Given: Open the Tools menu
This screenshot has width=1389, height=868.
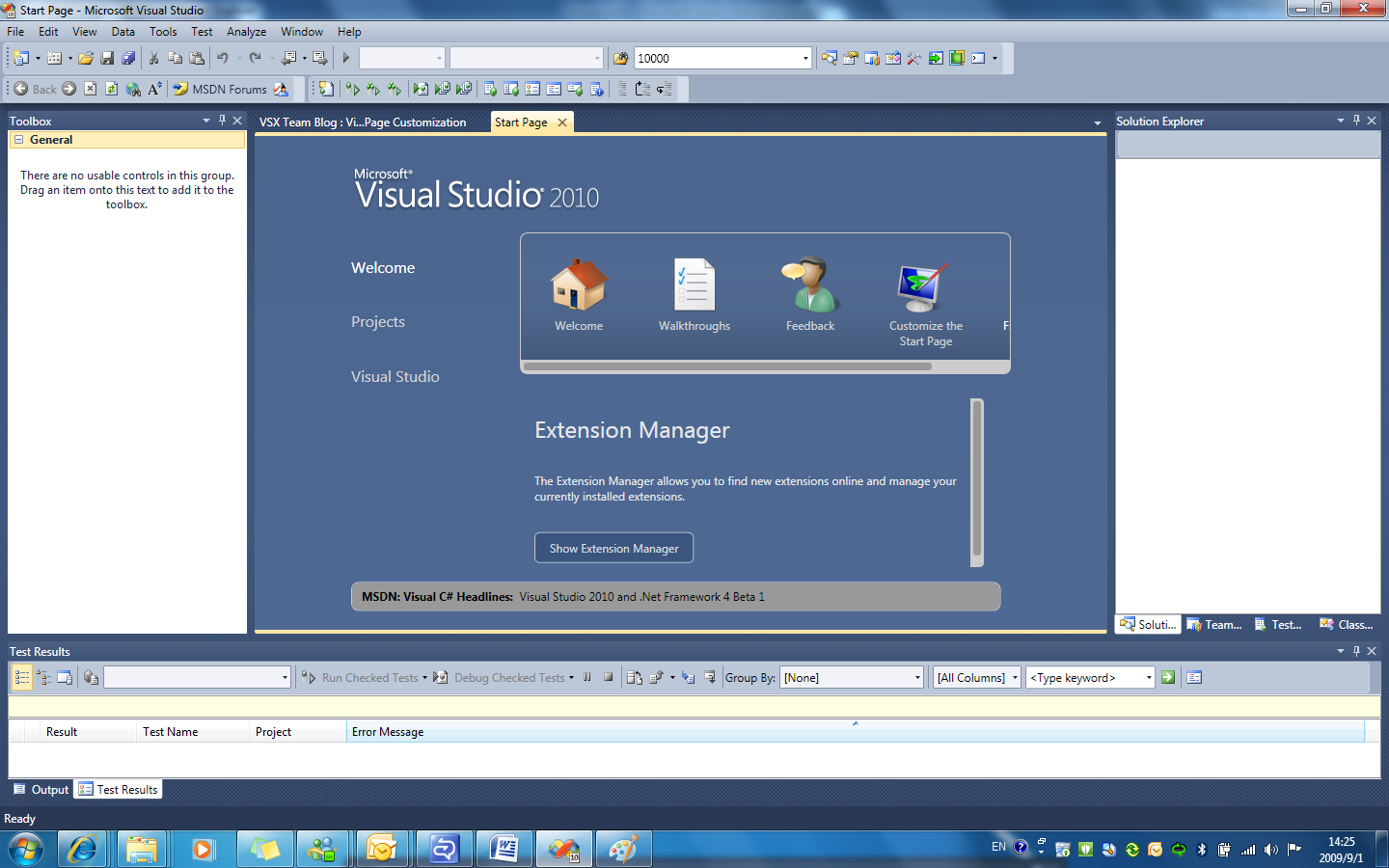Looking at the screenshot, I should (x=163, y=32).
